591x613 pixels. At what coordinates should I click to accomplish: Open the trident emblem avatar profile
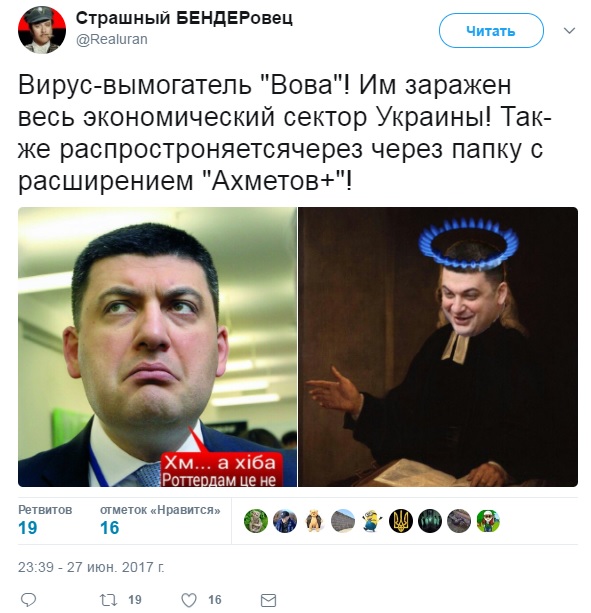[x=401, y=521]
